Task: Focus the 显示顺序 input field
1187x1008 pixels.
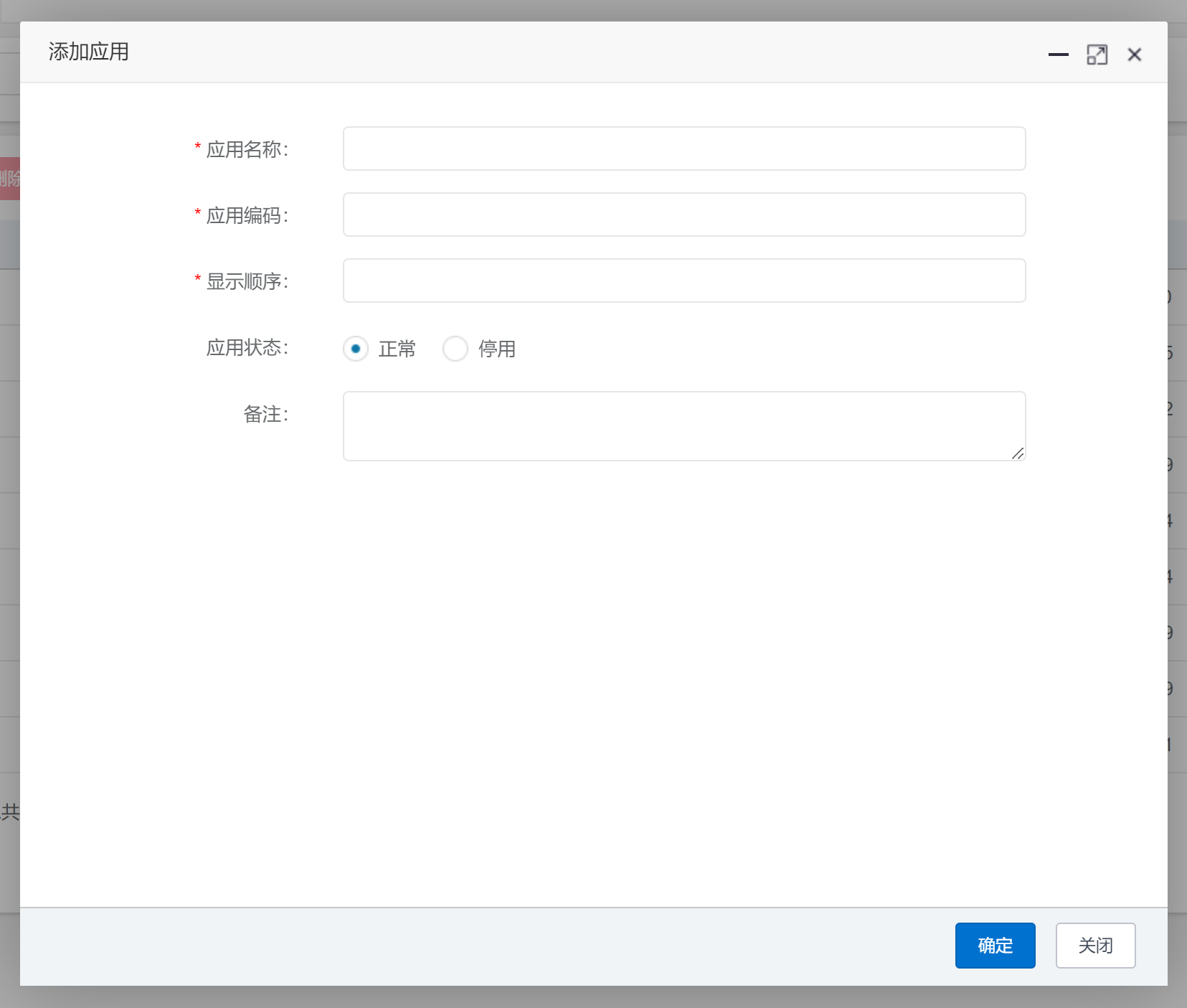Action: pyautogui.click(x=684, y=281)
